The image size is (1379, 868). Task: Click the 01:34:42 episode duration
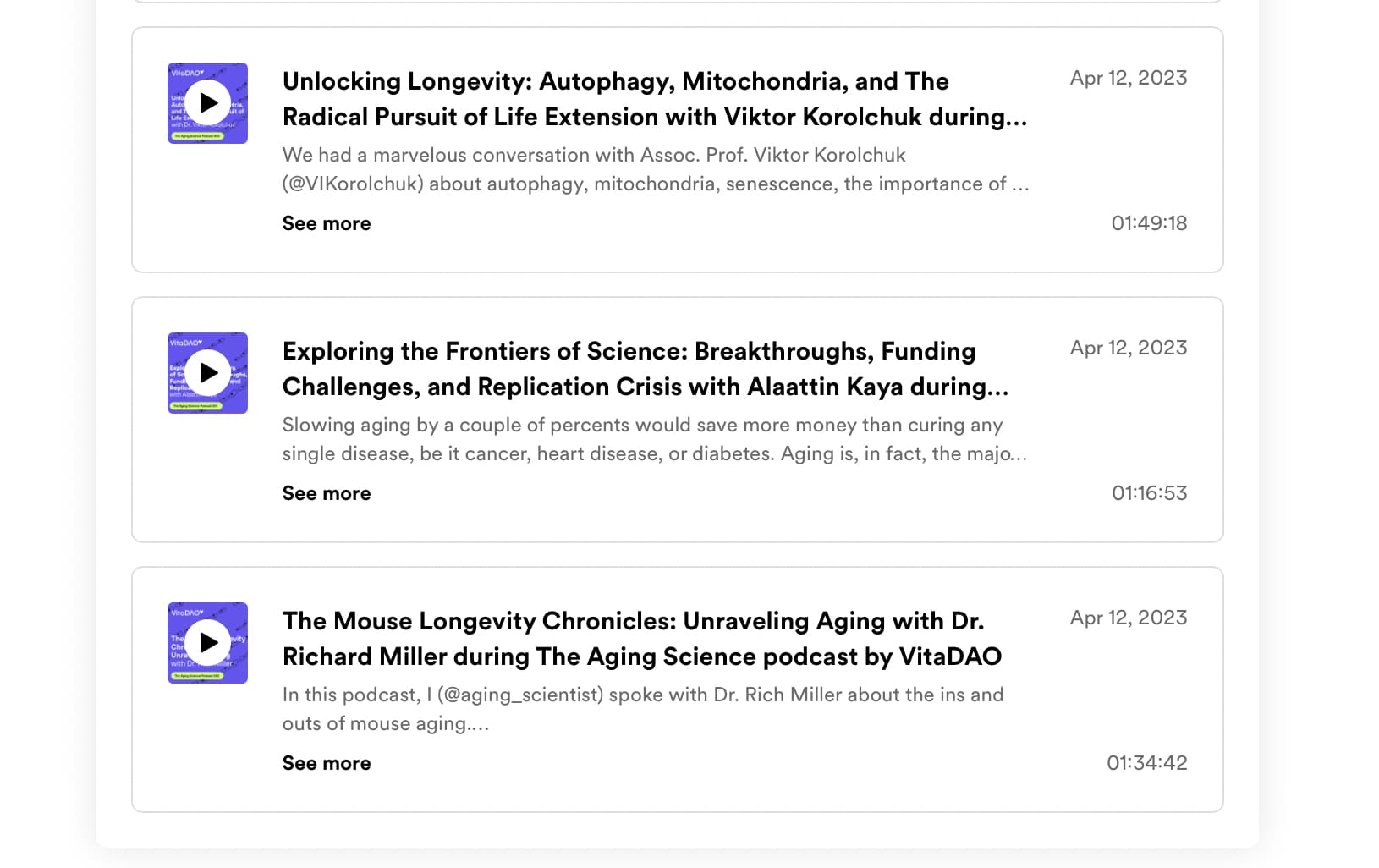pyautogui.click(x=1146, y=763)
